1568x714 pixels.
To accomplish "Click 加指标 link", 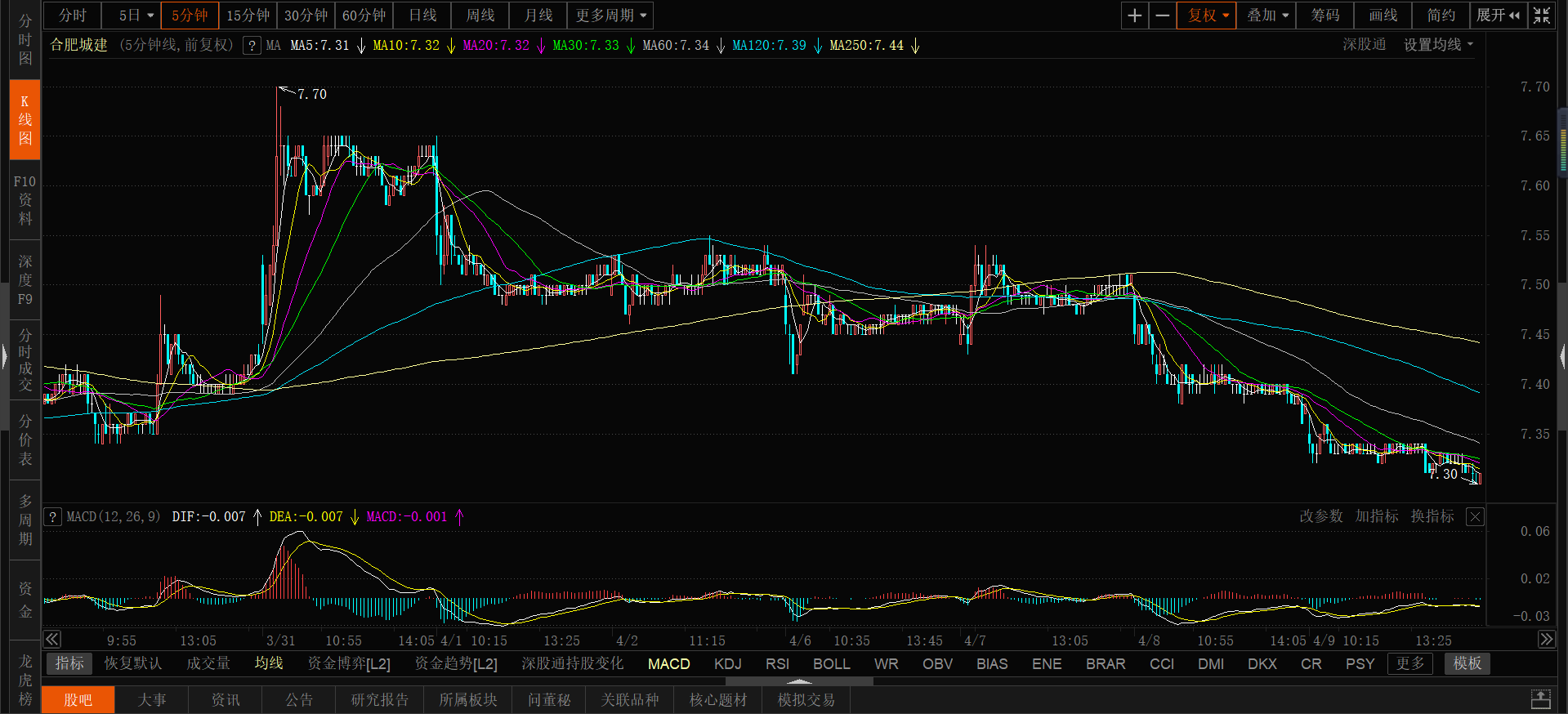I will click(1377, 516).
